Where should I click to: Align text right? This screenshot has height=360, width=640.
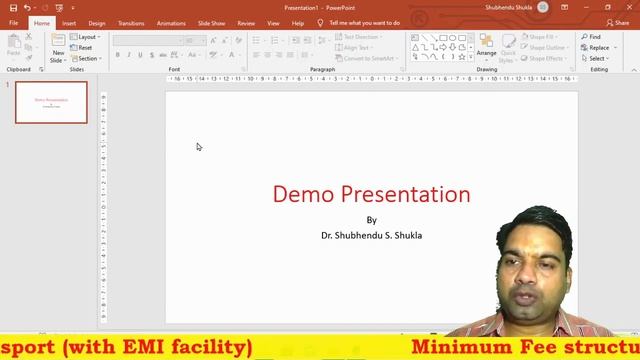point(279,55)
